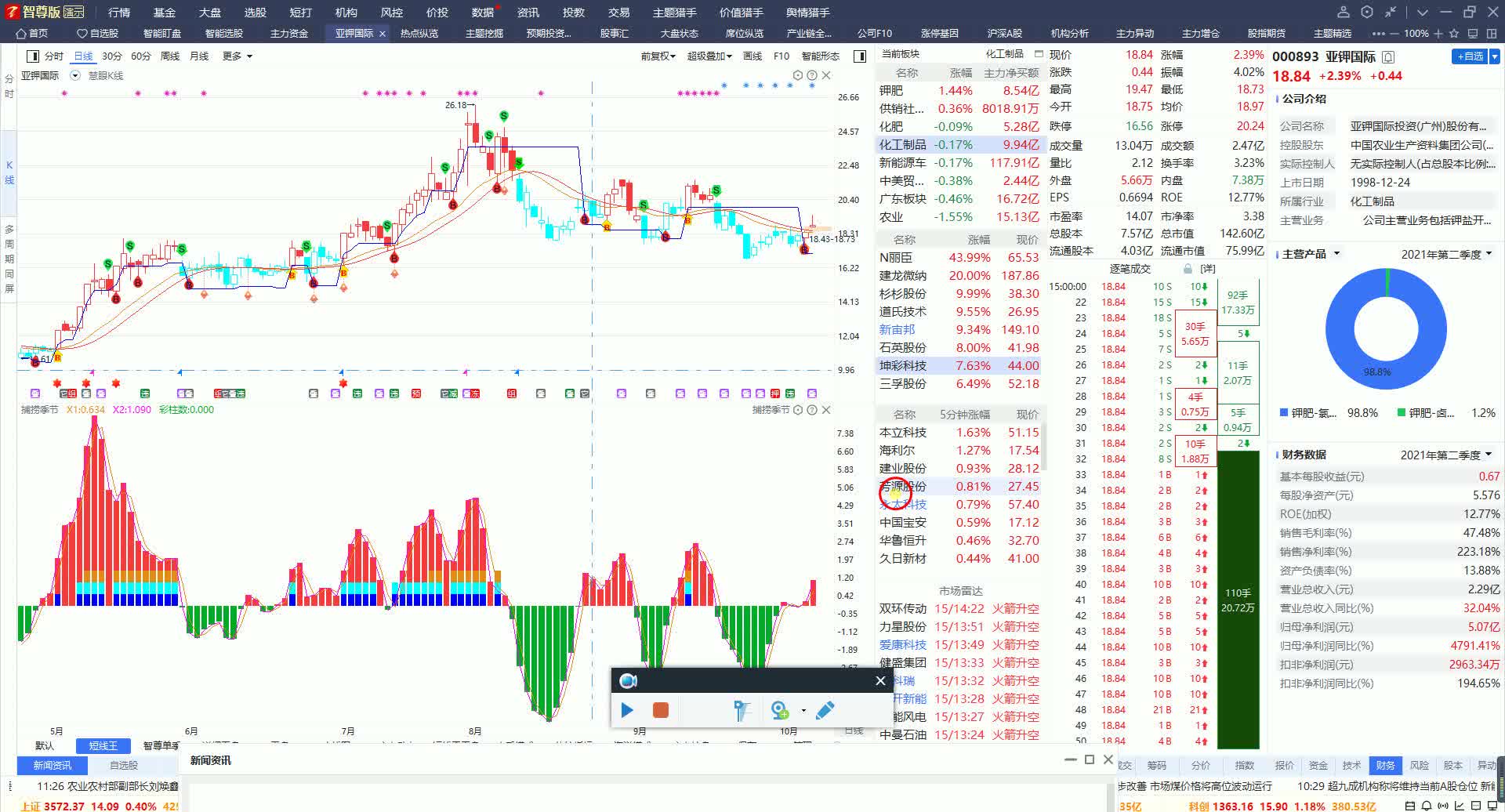
Task: Click the status bar bell notification icon
Action: pyautogui.click(x=1427, y=806)
